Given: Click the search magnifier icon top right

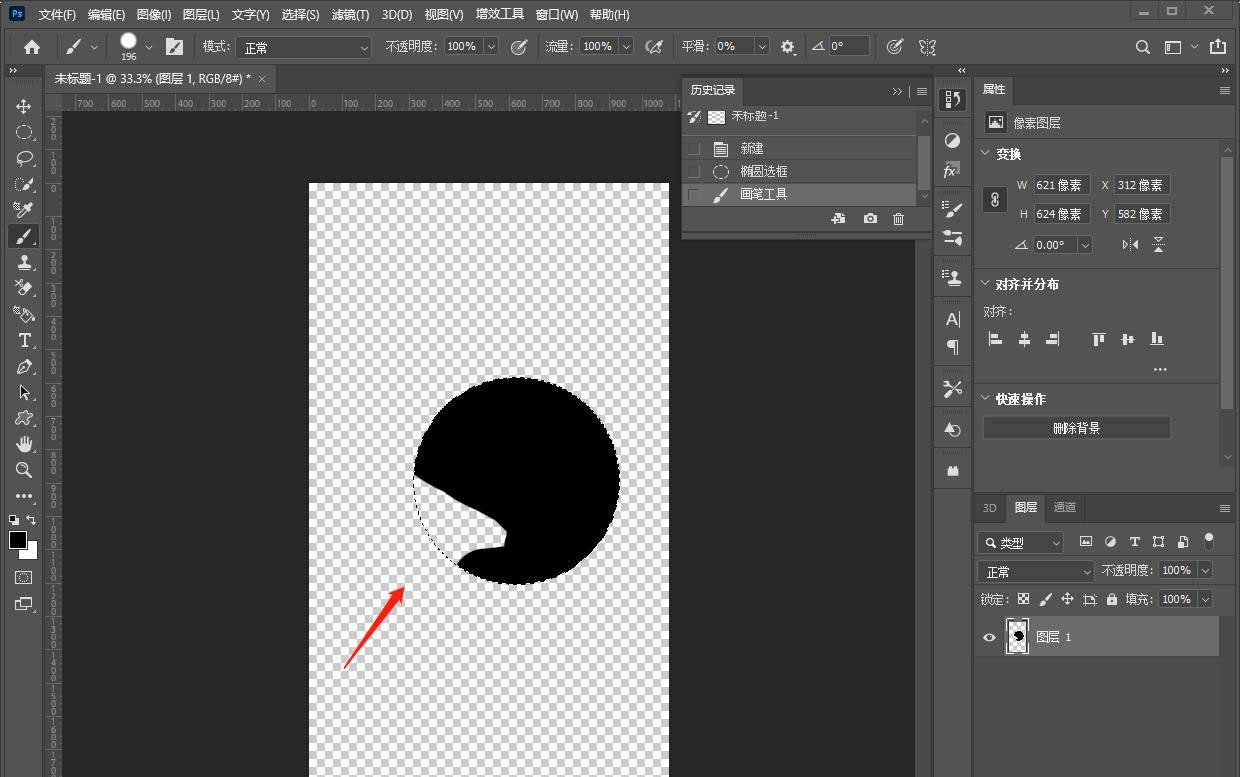Looking at the screenshot, I should pos(1143,46).
